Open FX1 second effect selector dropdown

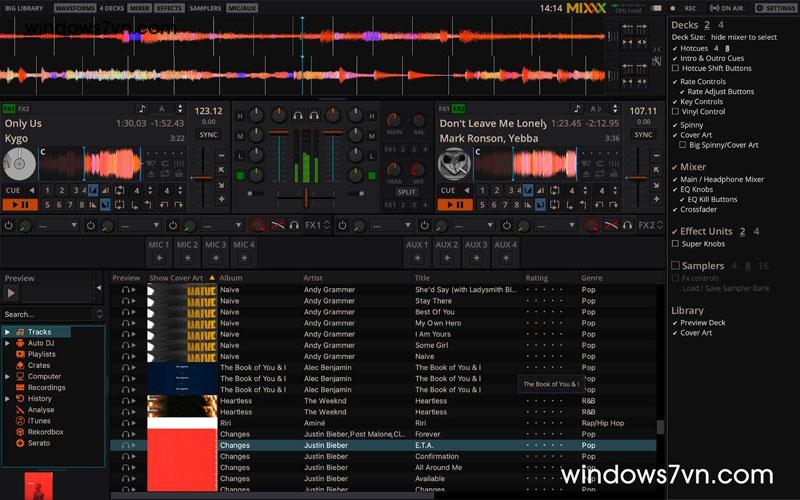coord(140,225)
